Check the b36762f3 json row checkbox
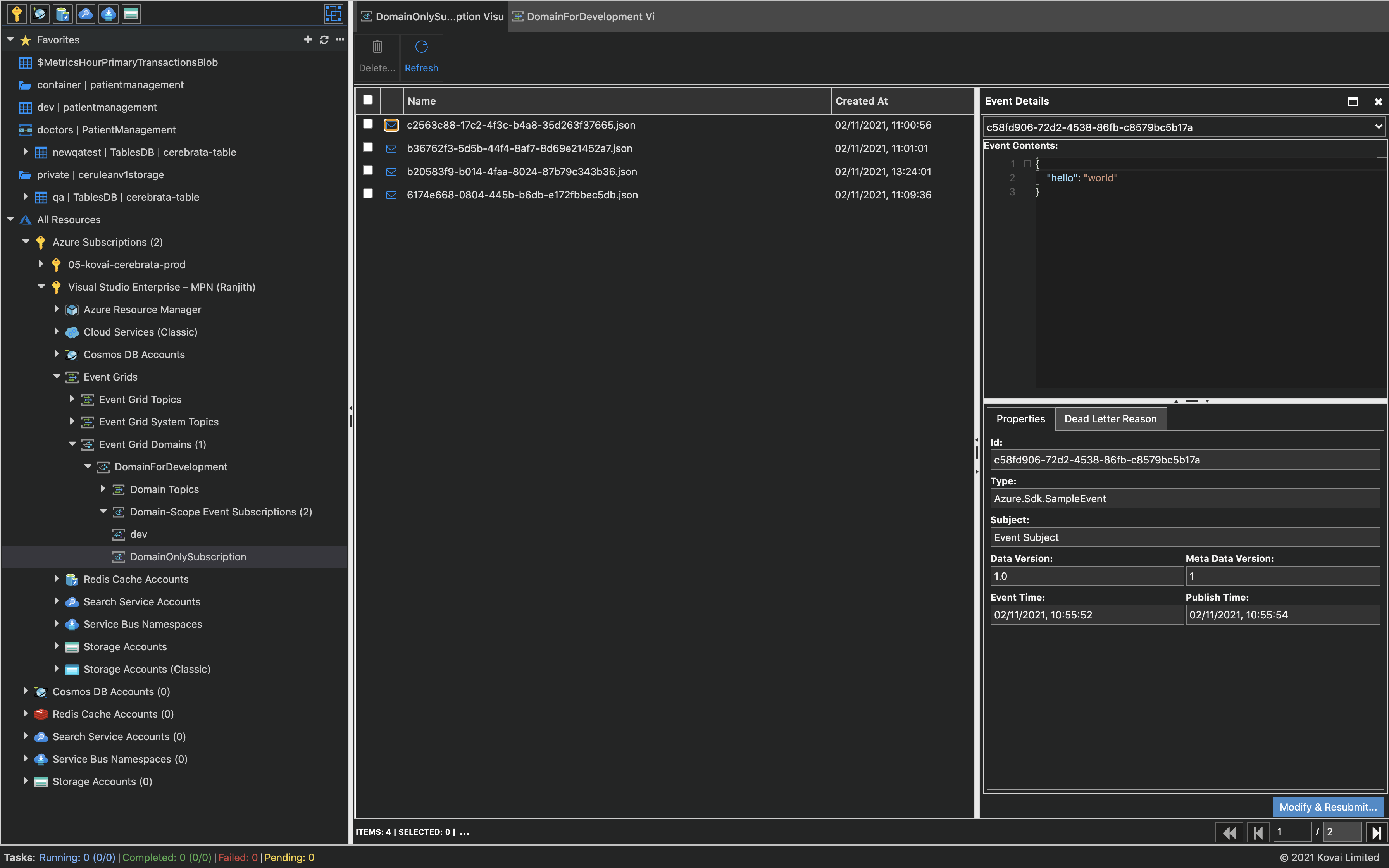Viewport: 1389px width, 868px height. [368, 147]
